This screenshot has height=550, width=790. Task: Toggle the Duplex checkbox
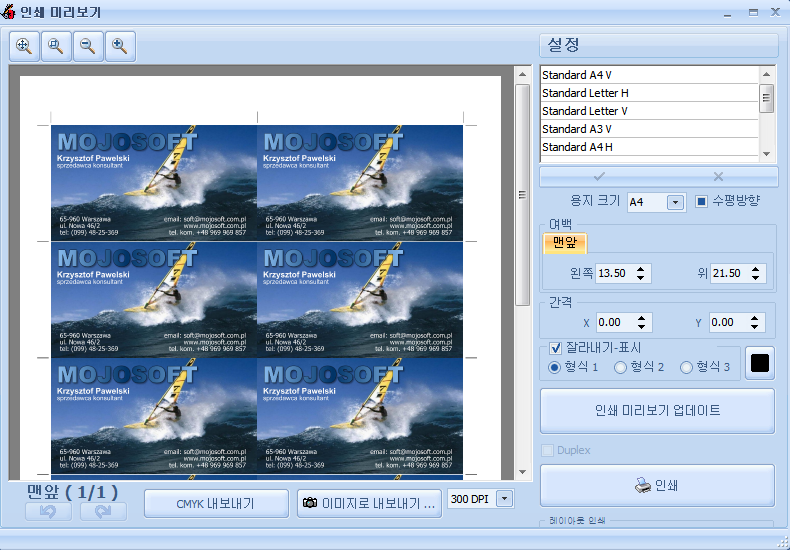pos(547,450)
